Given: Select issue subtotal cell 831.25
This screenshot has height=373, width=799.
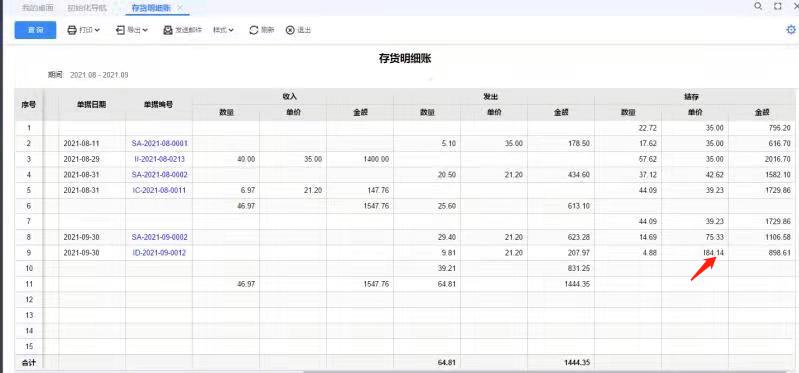Looking at the screenshot, I should point(561,268).
